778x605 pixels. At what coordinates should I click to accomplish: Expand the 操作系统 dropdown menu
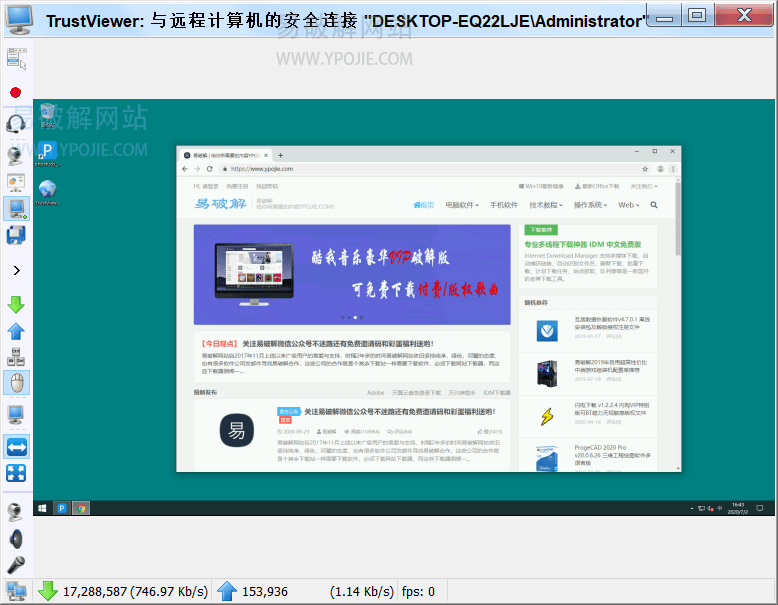point(590,205)
